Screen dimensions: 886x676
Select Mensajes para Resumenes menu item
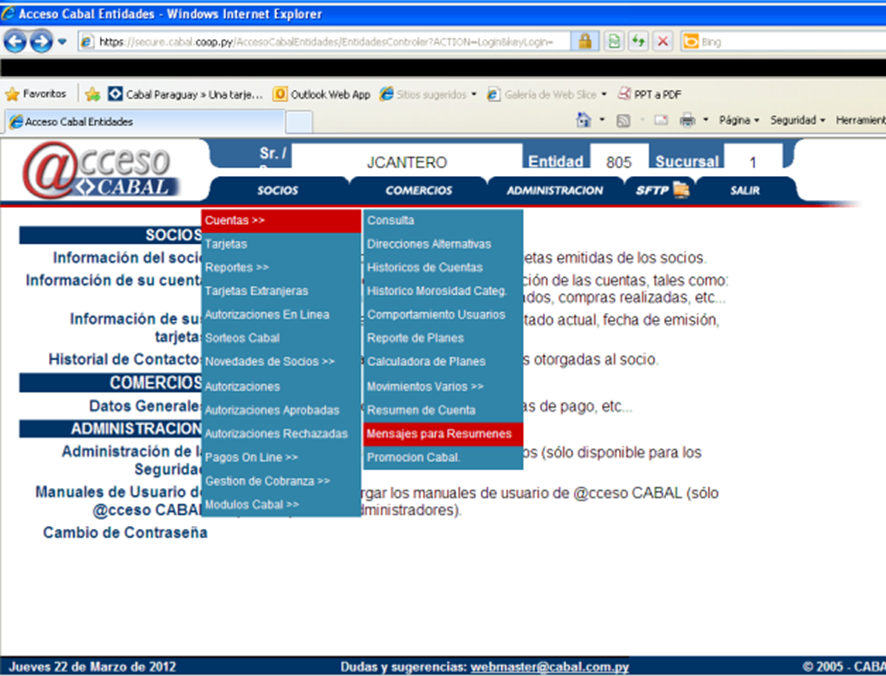click(439, 434)
